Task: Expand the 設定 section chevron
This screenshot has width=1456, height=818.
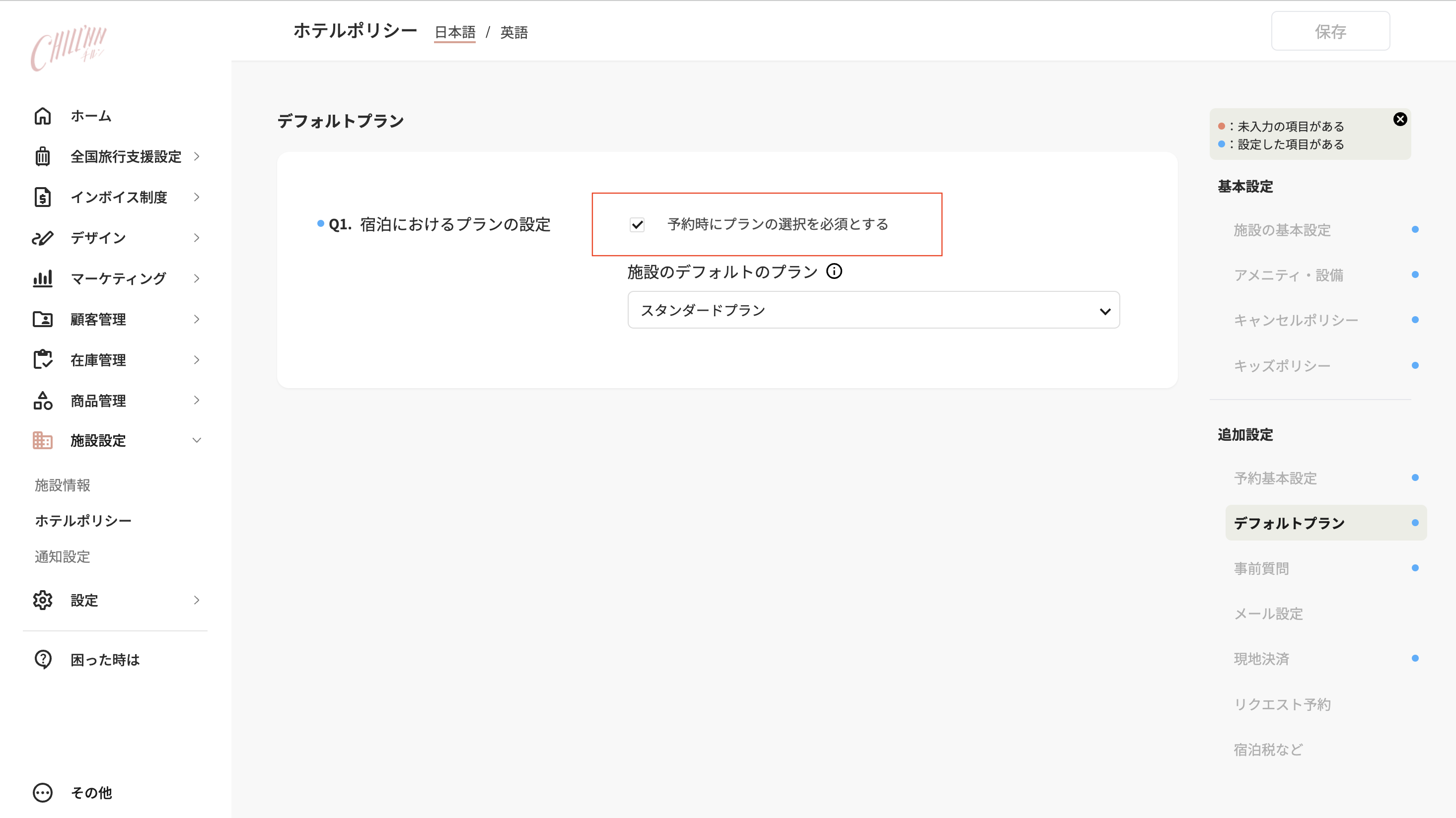Action: pyautogui.click(x=196, y=600)
